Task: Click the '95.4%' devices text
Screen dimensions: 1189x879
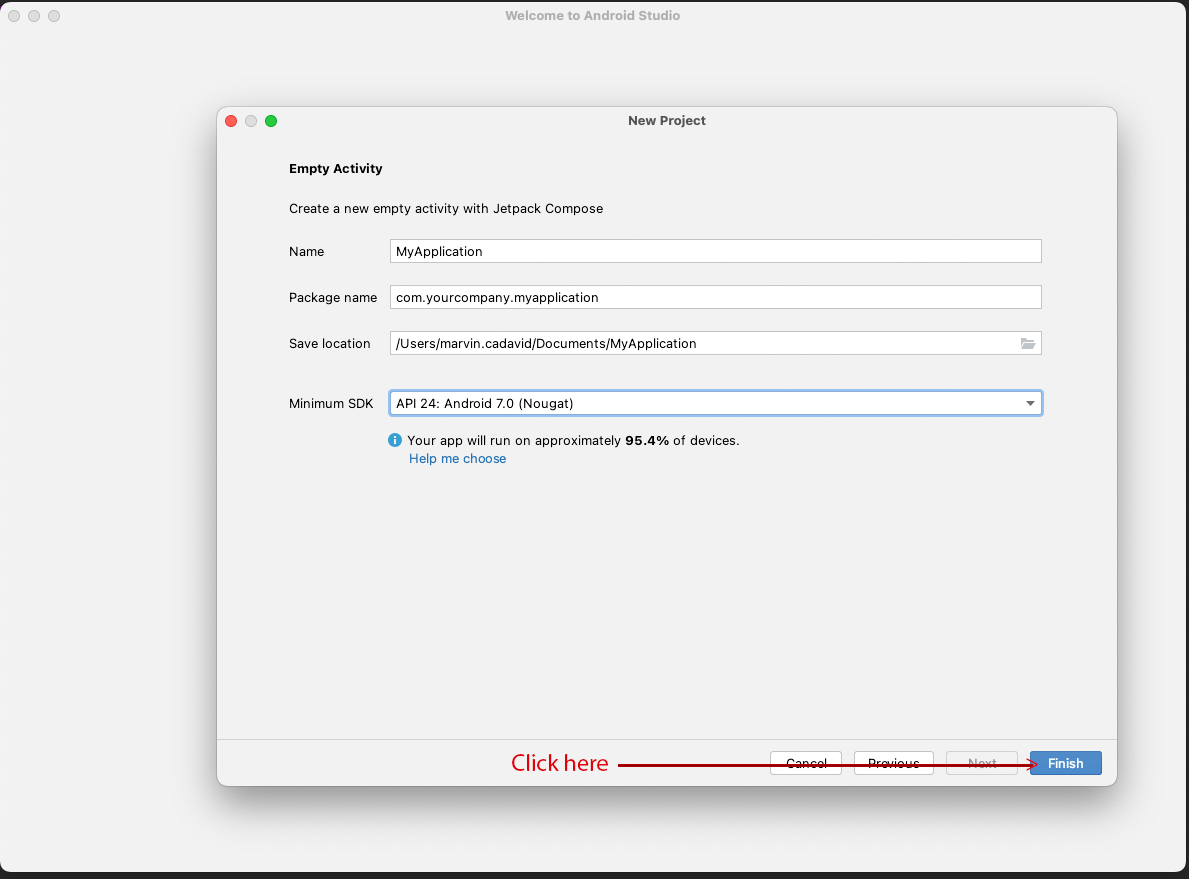Action: tap(647, 441)
